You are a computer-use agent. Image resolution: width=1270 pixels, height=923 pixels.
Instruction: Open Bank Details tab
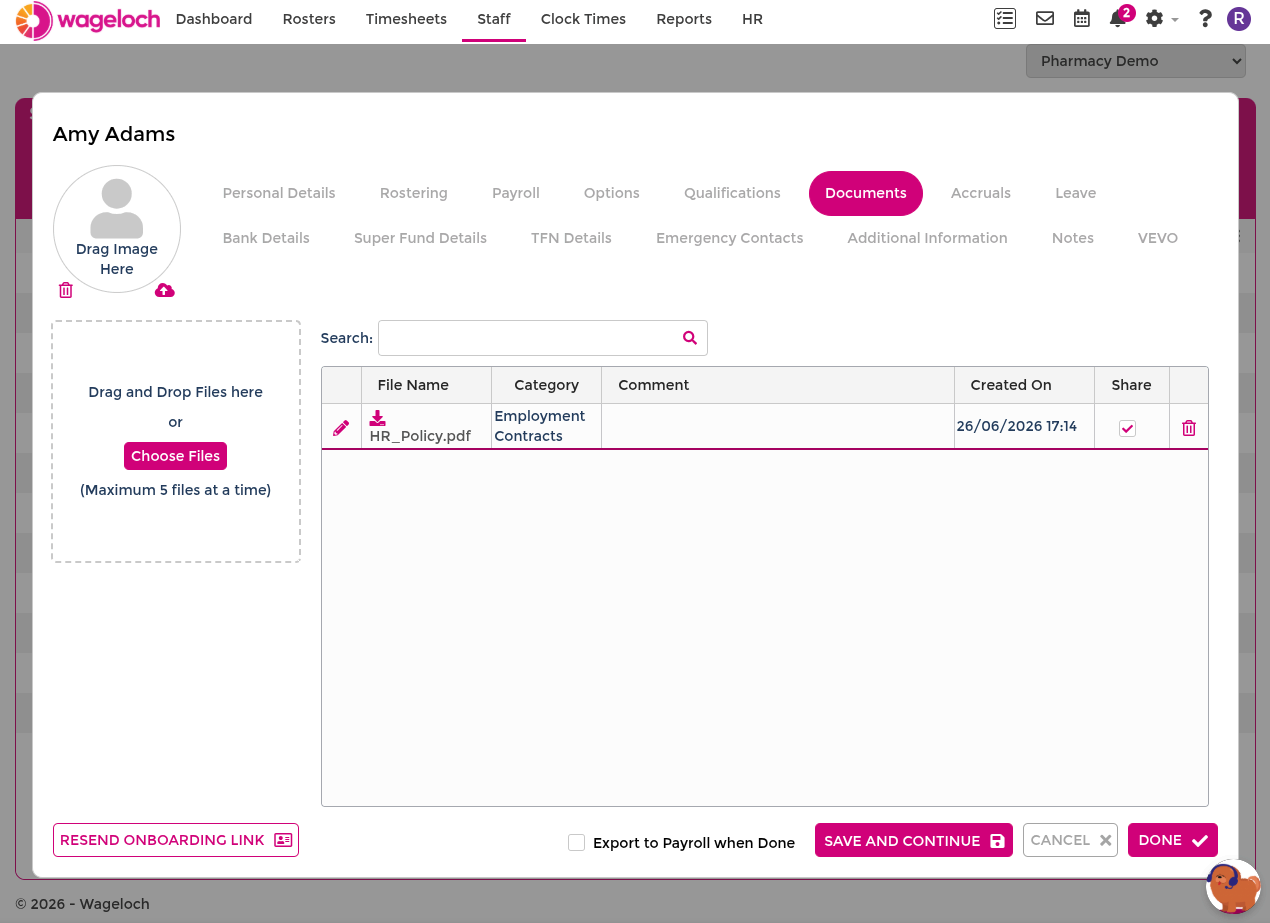click(x=266, y=238)
